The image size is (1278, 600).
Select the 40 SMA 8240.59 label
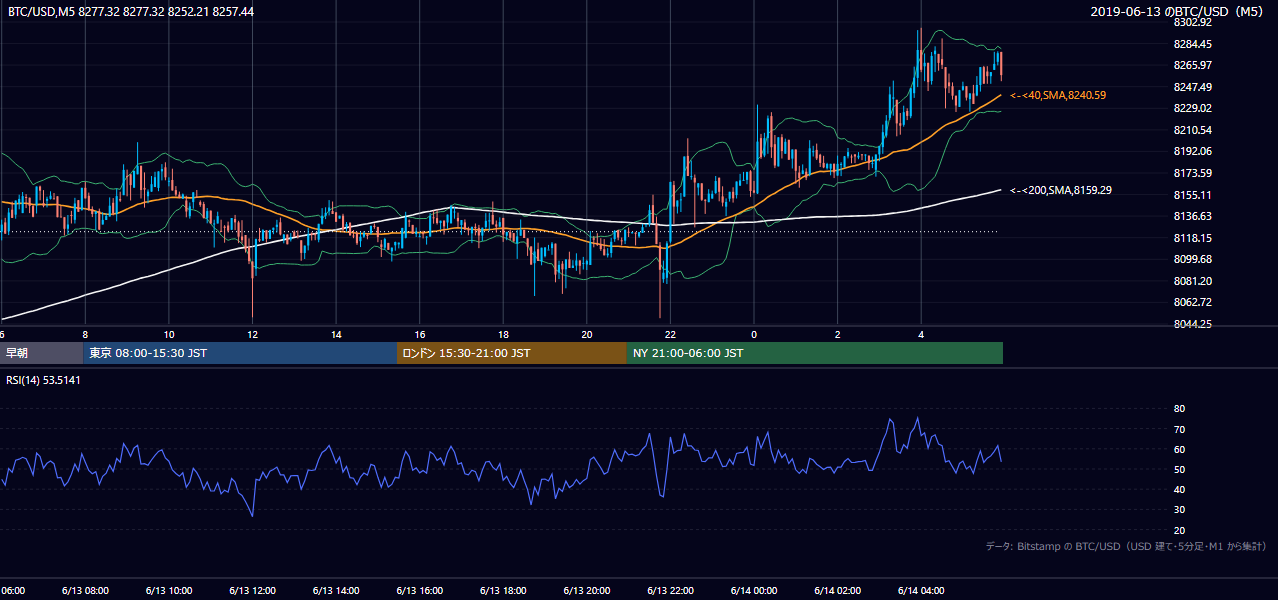(1058, 95)
